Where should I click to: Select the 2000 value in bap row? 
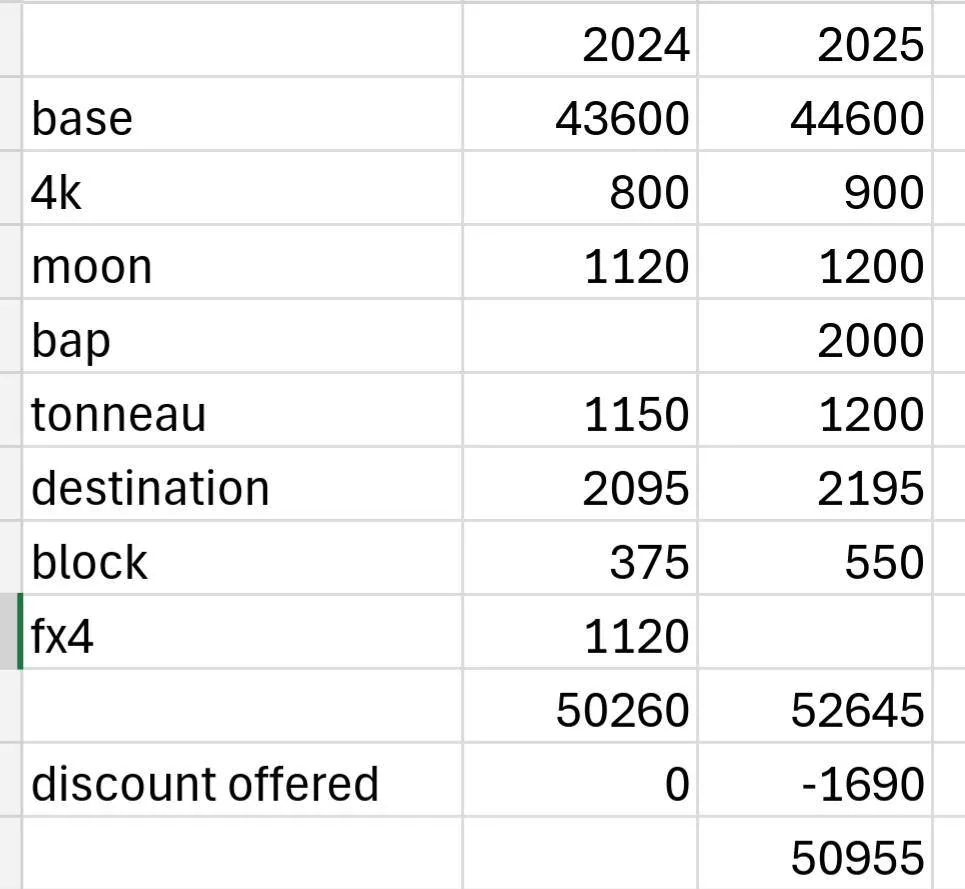(x=815, y=336)
